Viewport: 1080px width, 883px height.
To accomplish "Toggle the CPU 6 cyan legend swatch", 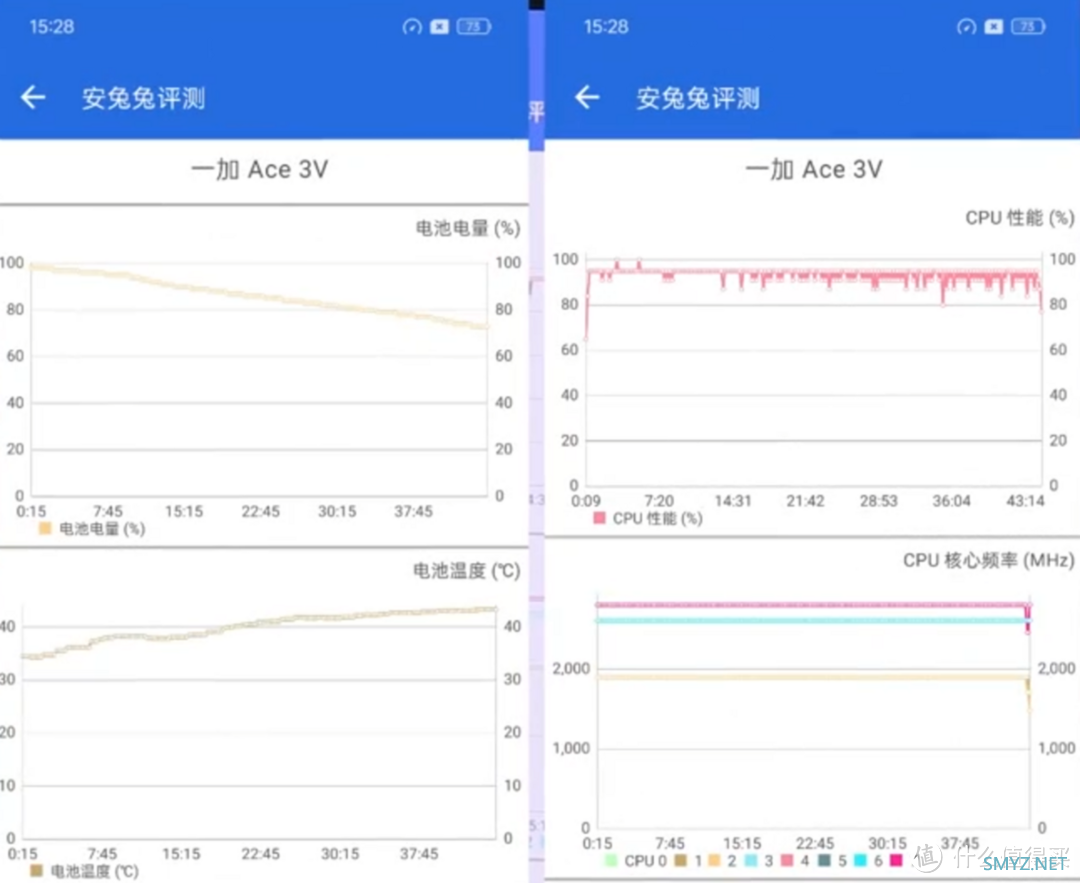I will click(x=860, y=860).
